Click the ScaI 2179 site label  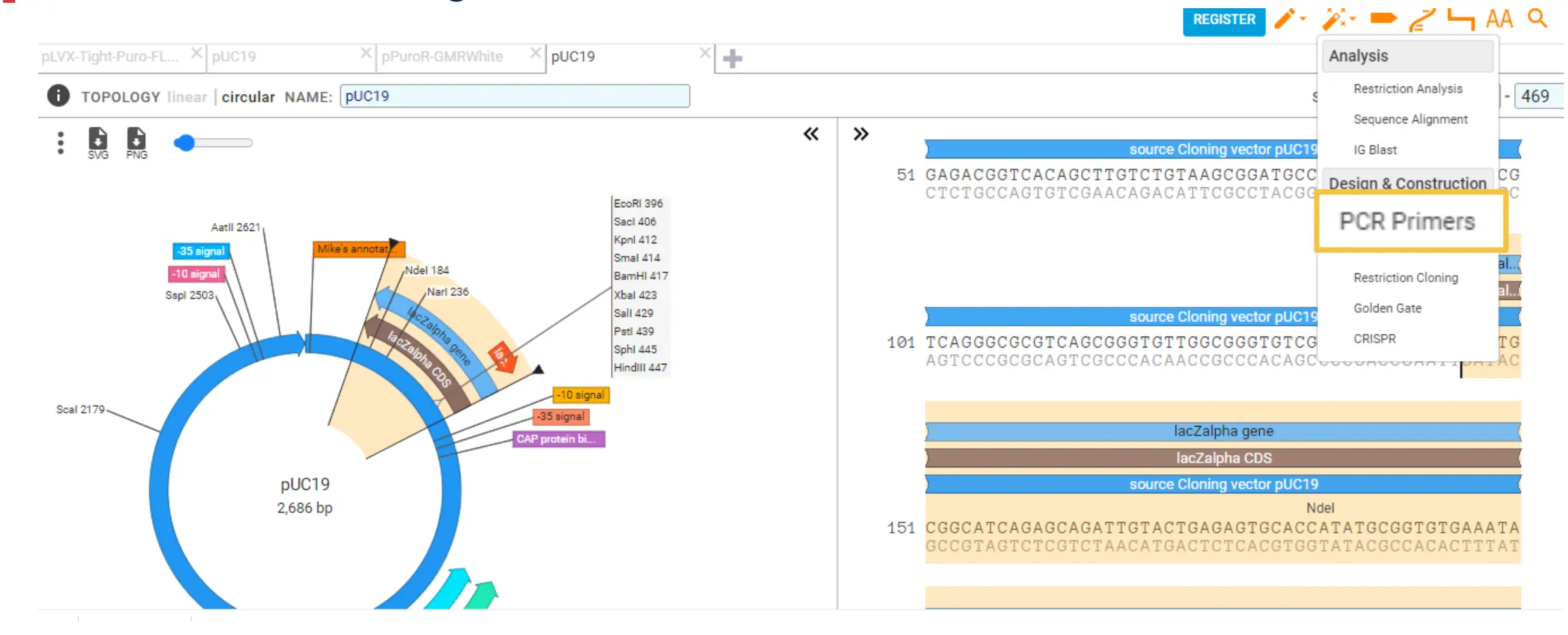click(x=80, y=409)
